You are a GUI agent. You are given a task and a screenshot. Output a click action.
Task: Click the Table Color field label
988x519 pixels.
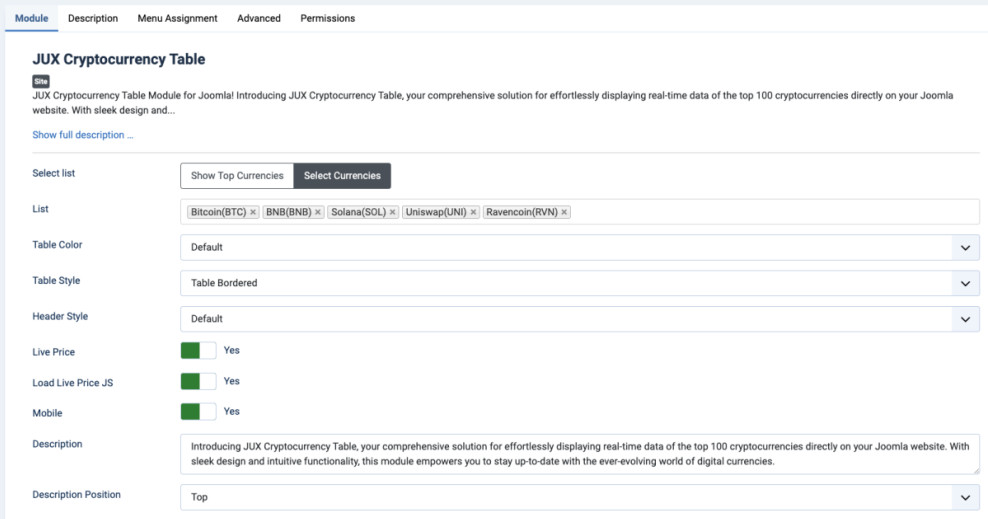click(x=57, y=245)
